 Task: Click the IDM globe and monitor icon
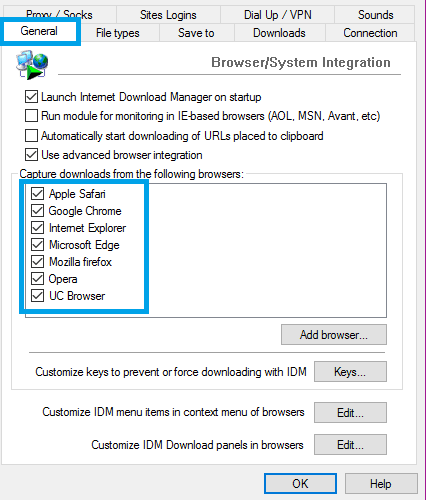coord(32,65)
